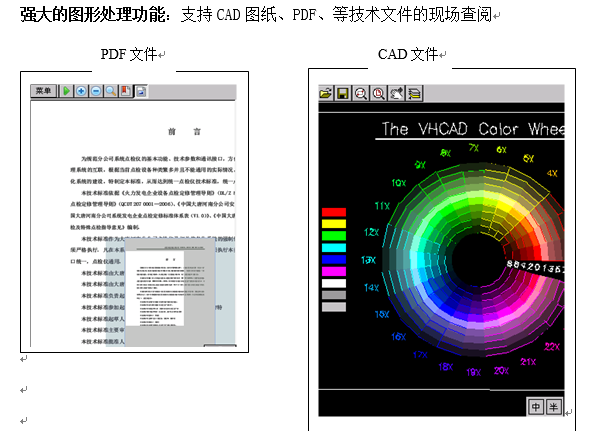Click the 中 input mode button
This screenshot has height=431, width=601.
[536, 407]
